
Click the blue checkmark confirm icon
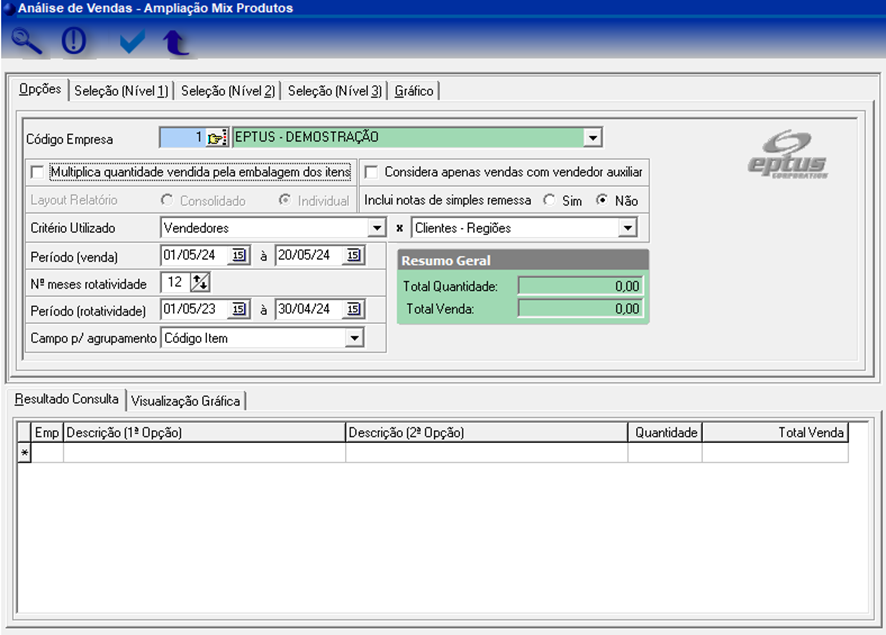131,42
